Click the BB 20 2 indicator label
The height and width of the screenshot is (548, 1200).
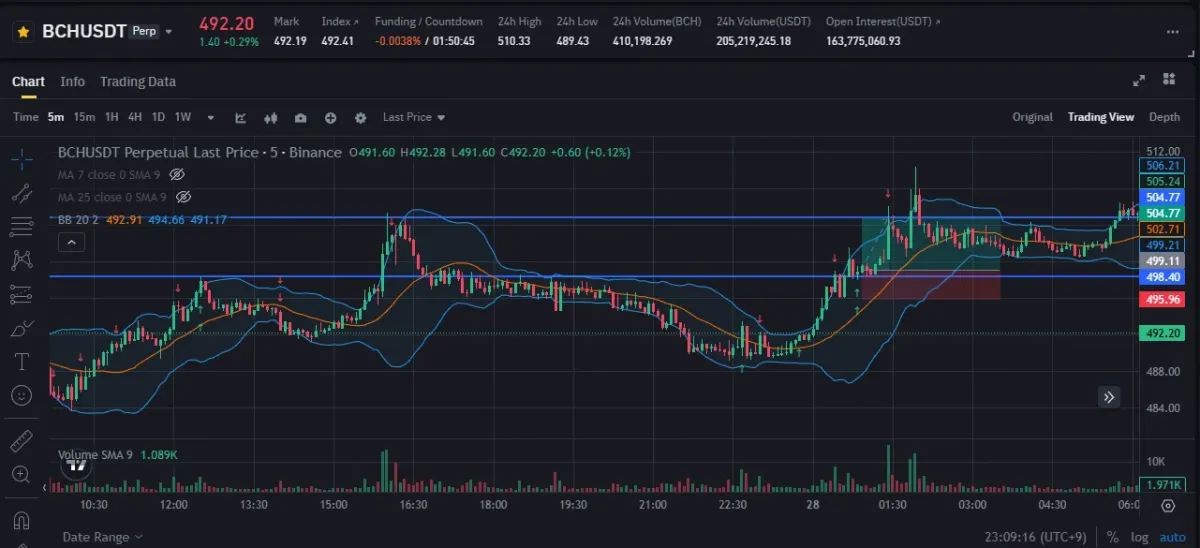77,220
